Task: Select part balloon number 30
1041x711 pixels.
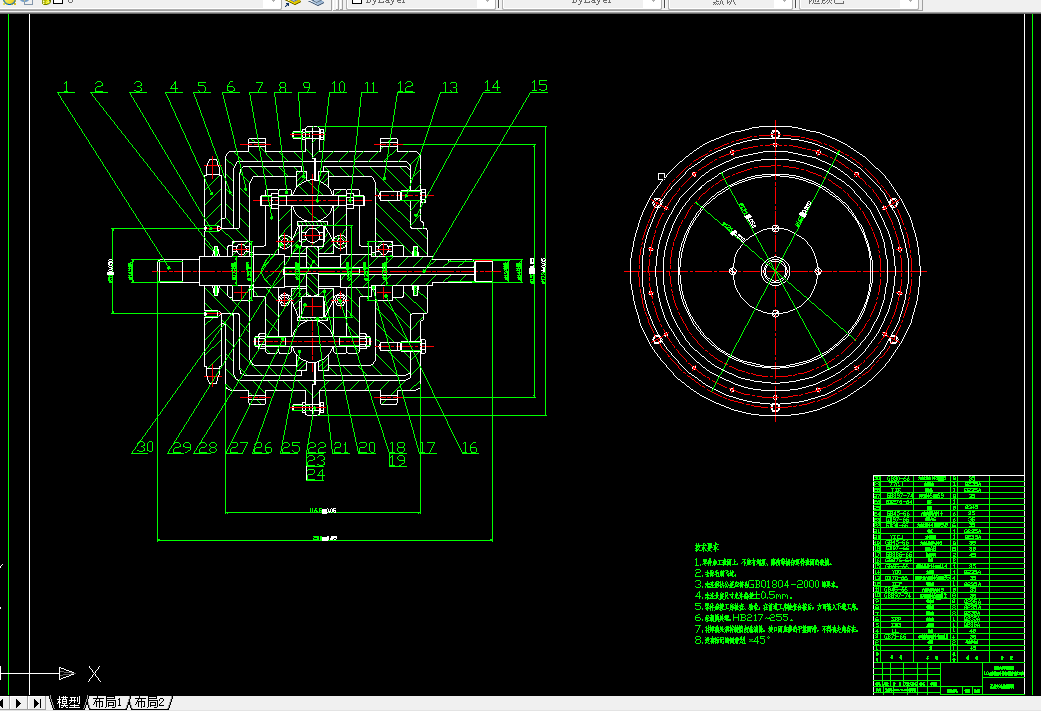Action: coord(144,447)
